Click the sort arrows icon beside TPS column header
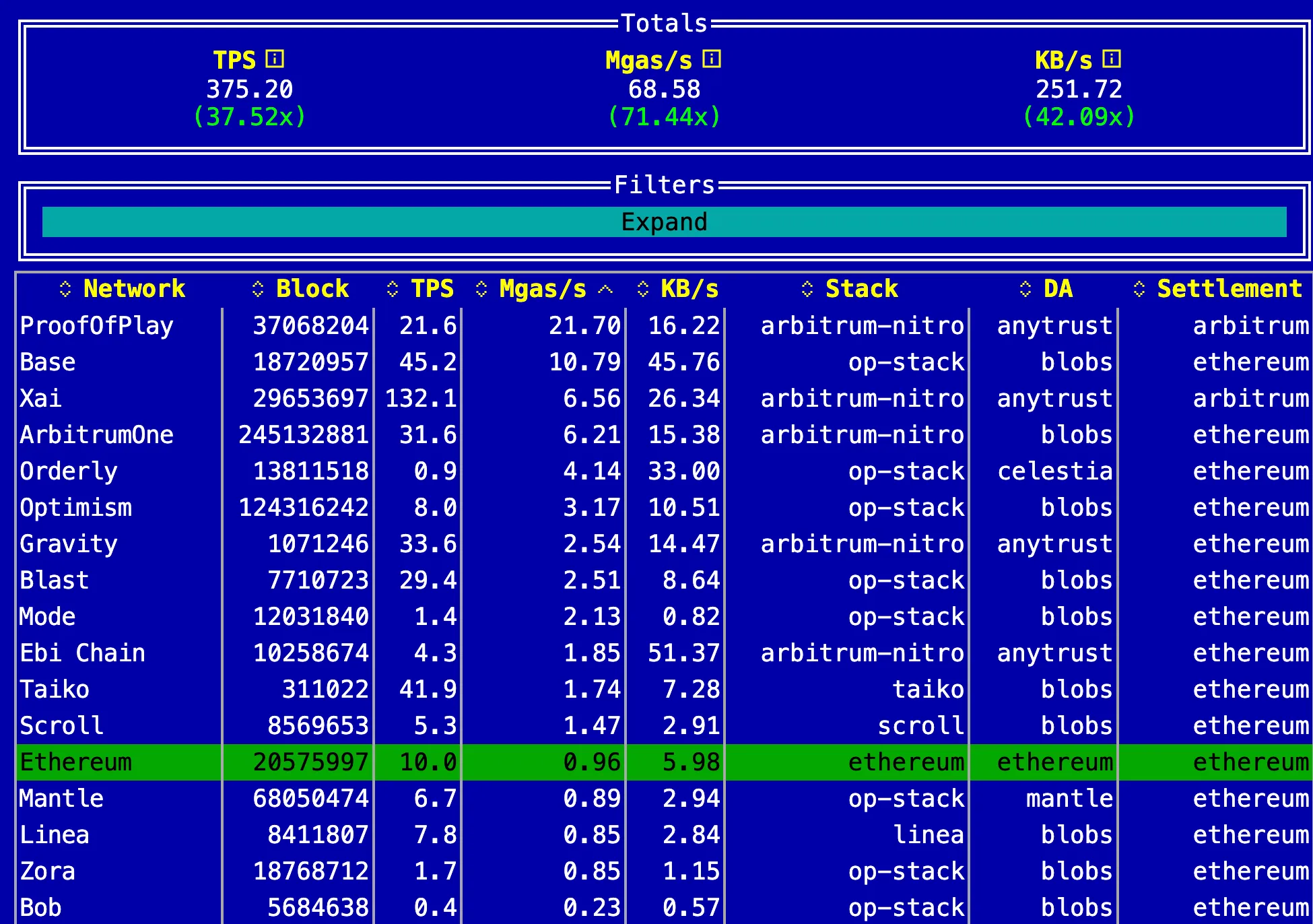The height and width of the screenshot is (924, 1313). pyautogui.click(x=393, y=289)
